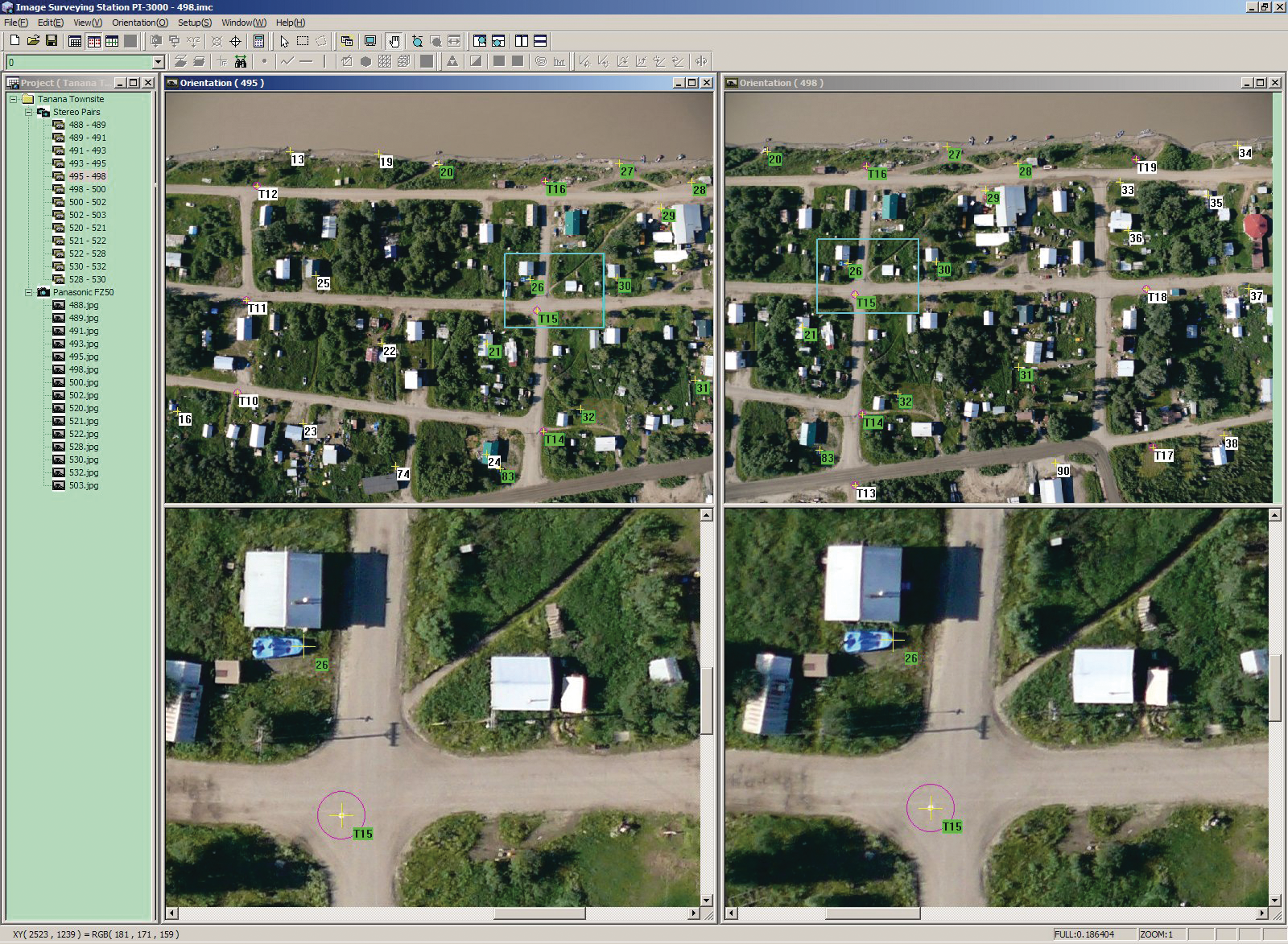
Task: Select 495.jpg in the image list
Action: pos(84,357)
